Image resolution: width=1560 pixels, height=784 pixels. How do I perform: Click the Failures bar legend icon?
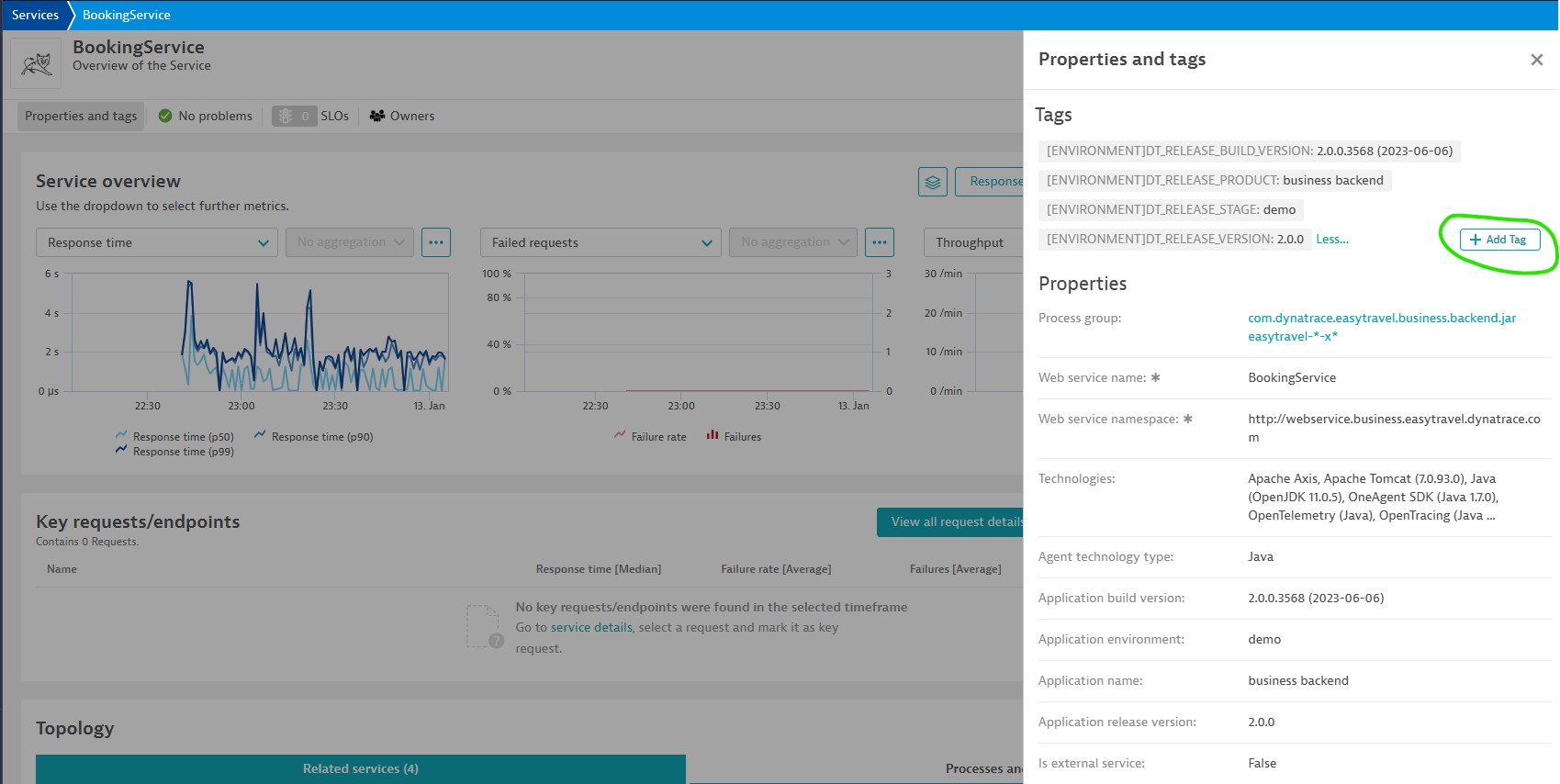click(713, 434)
